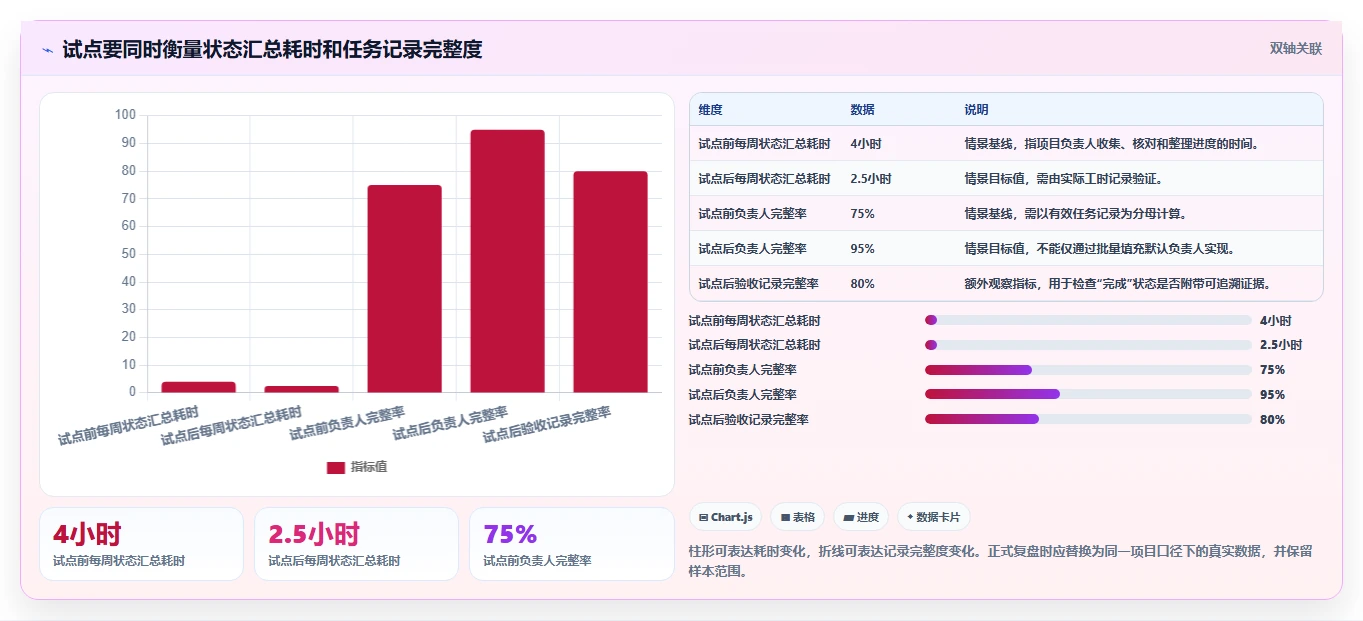Viewport: 1363px width, 621px height.
Task: Click the card title 试点要同时衡量状态汇总耗时和任务记录完整度
Action: click(272, 49)
